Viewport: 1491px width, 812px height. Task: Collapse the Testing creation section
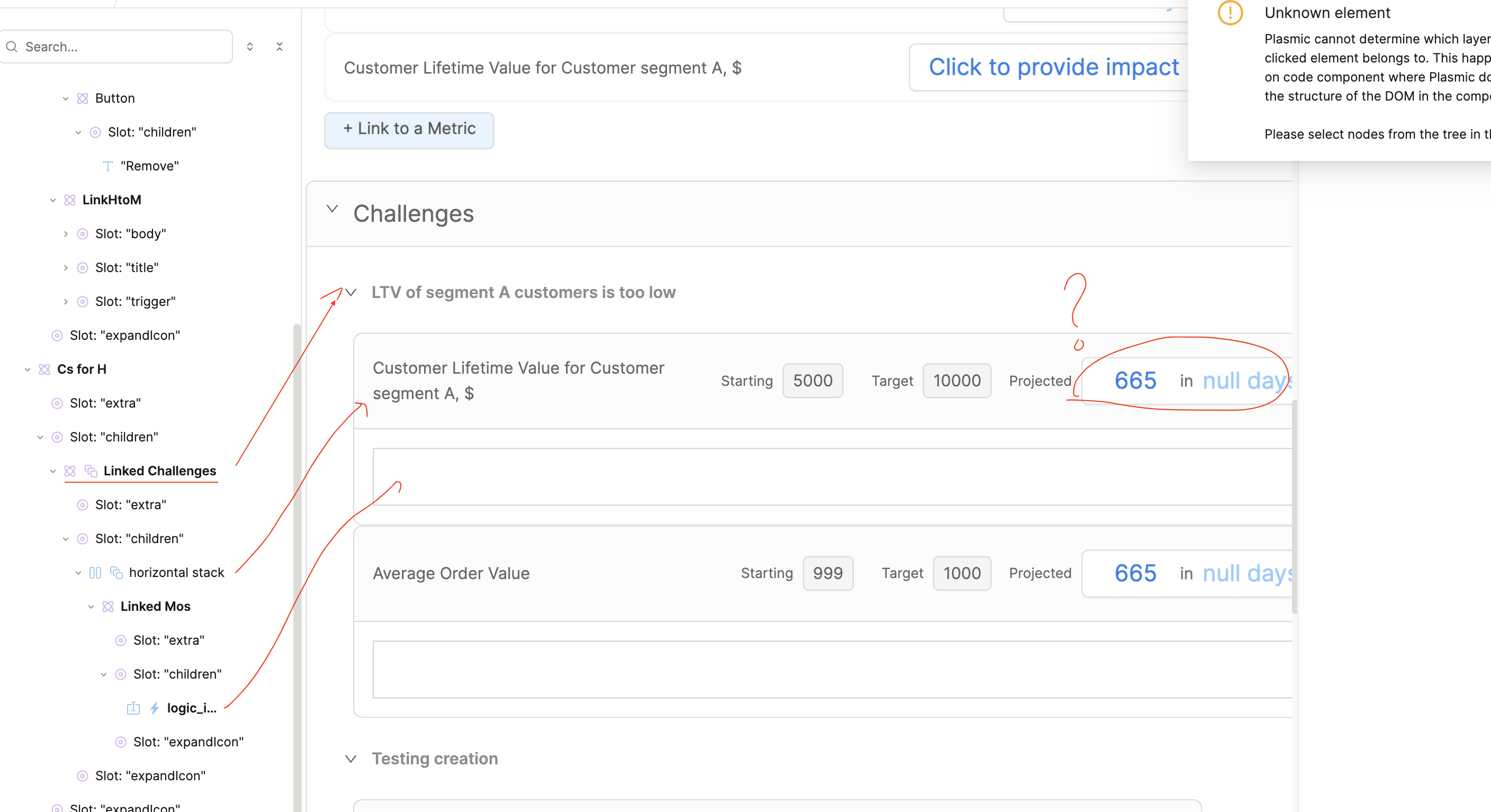(x=351, y=758)
